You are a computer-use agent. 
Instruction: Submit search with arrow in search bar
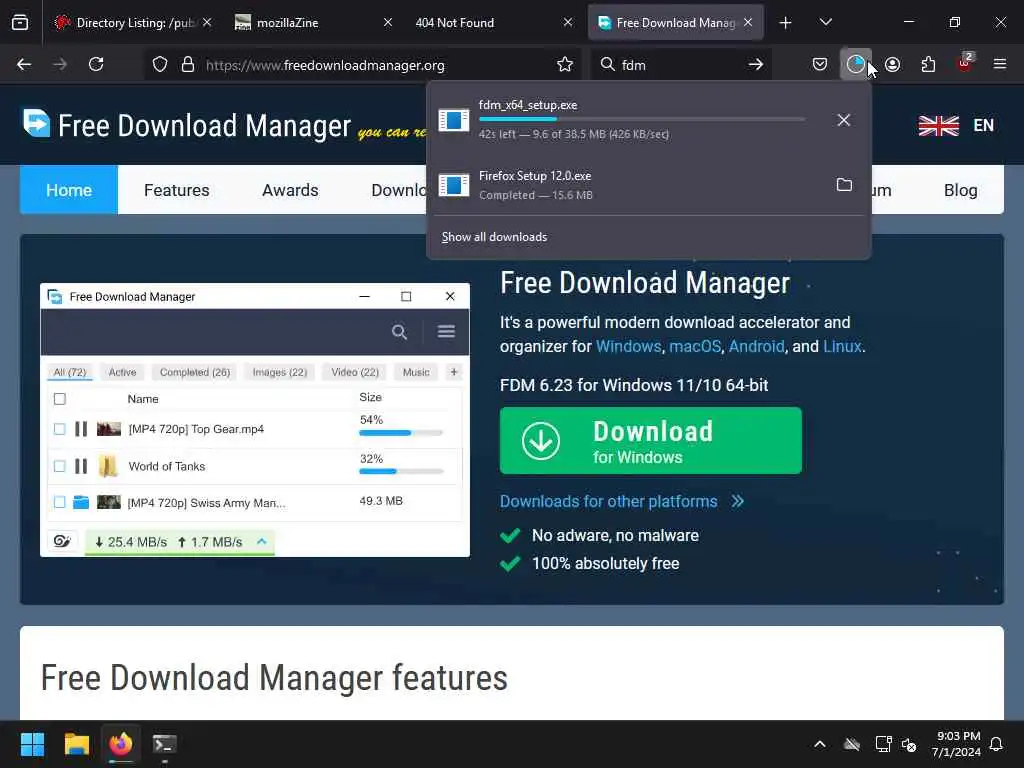coord(756,65)
